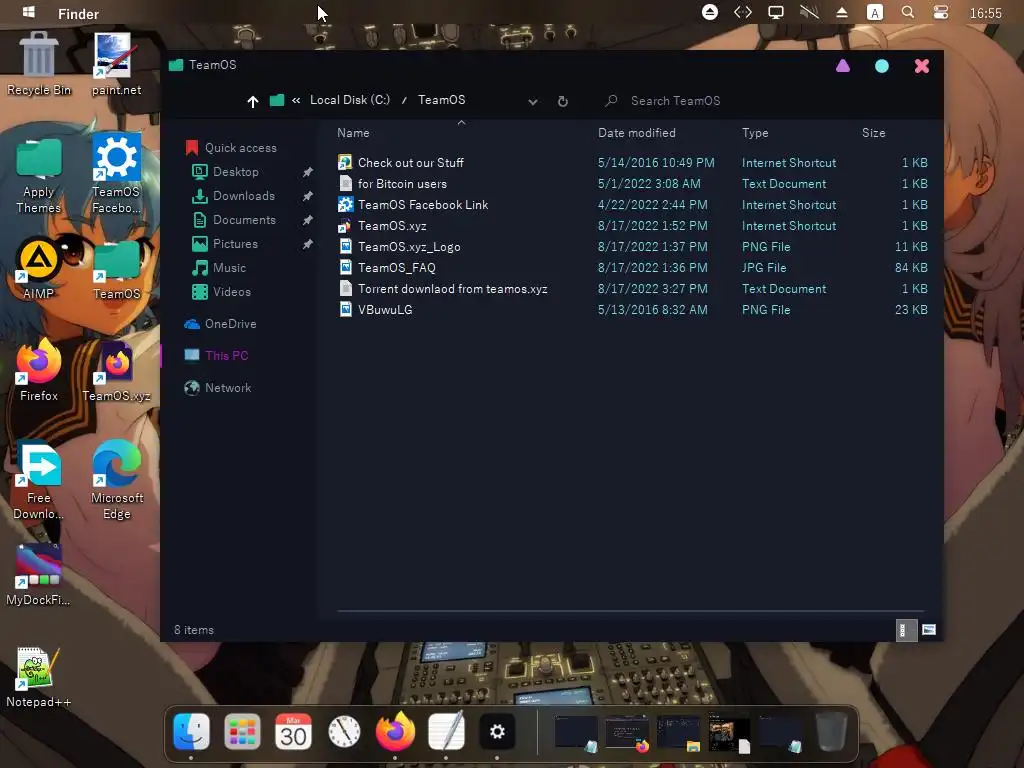Open Videos in the navigation pane

pyautogui.click(x=221, y=292)
